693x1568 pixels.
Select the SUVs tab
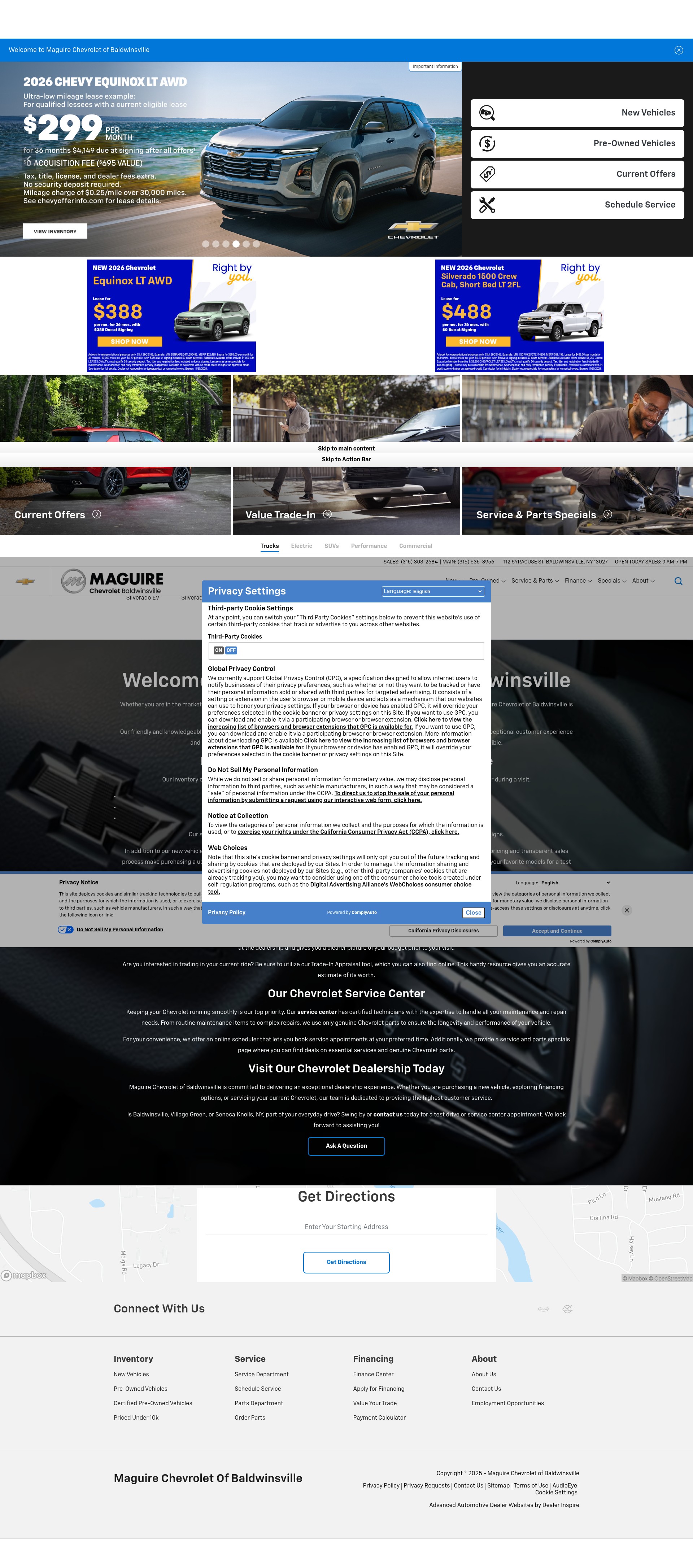(332, 546)
